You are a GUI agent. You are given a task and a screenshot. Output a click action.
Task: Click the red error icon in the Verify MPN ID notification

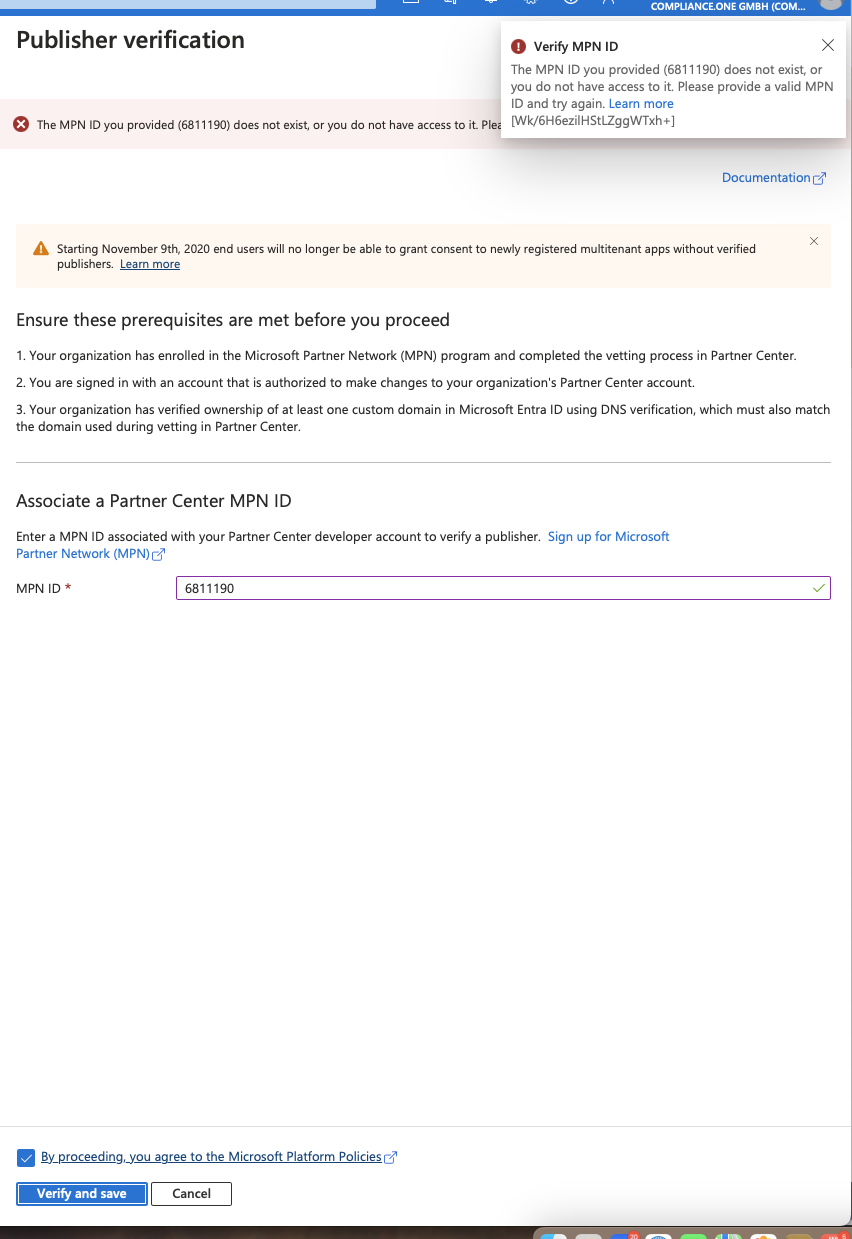point(517,45)
